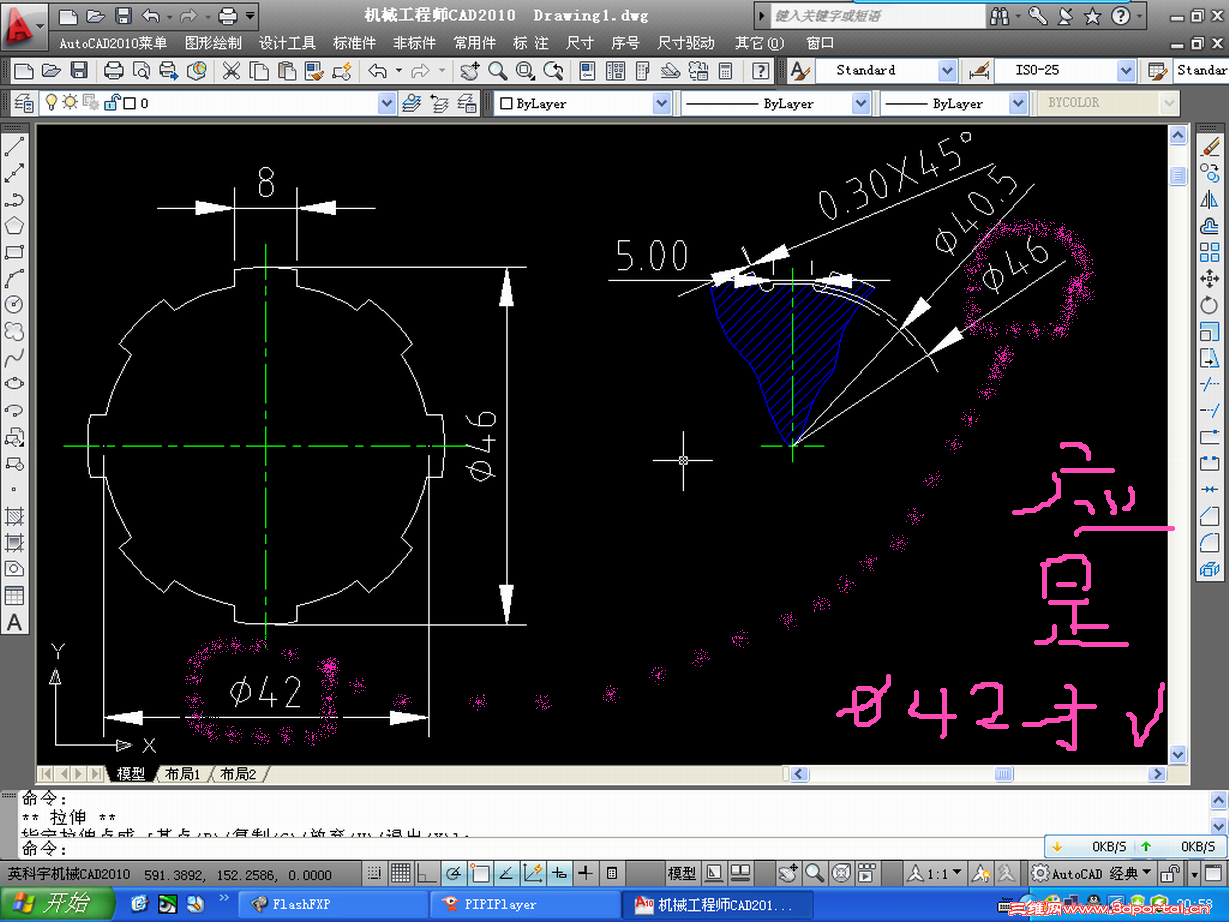Select the Polygon draw tool
1229x922 pixels.
[14, 226]
